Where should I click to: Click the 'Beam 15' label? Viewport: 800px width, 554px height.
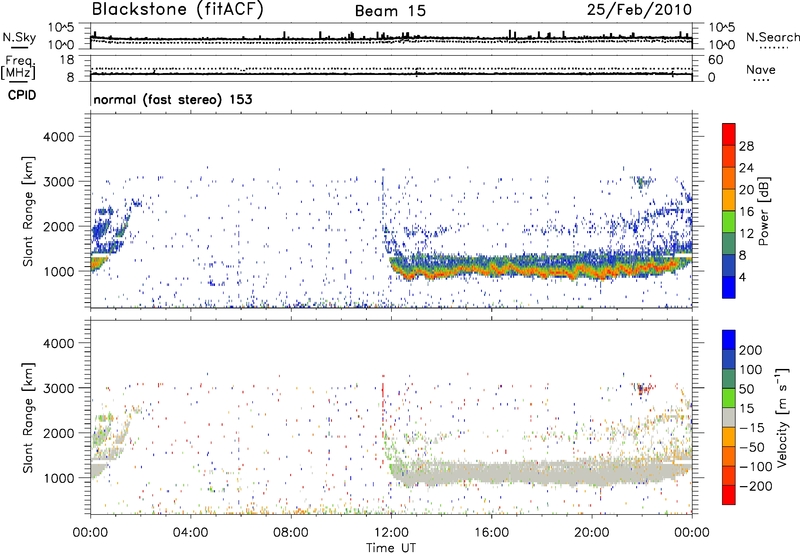coord(390,11)
